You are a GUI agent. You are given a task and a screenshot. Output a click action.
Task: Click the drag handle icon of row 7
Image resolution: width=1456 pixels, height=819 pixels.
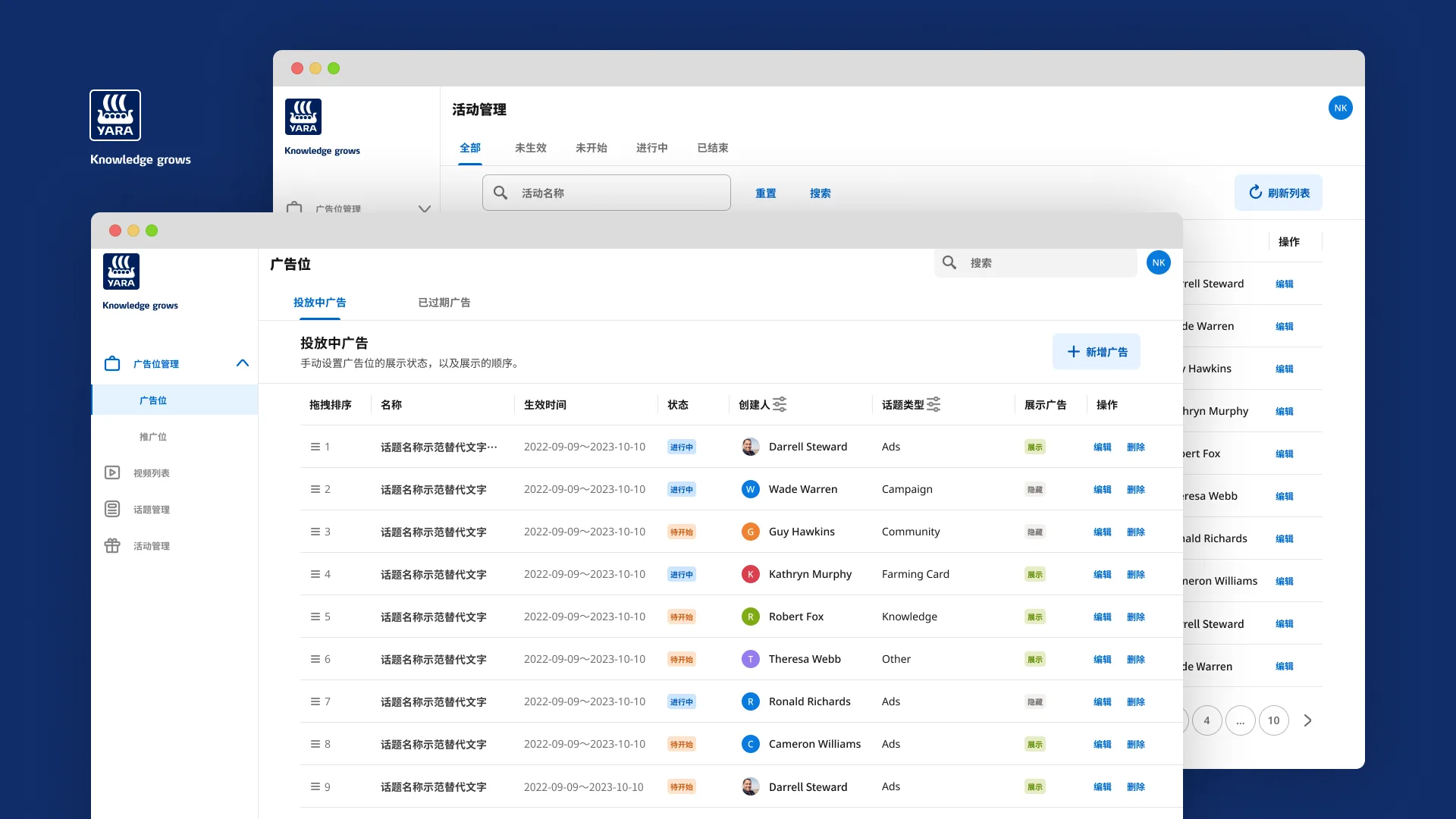(315, 701)
